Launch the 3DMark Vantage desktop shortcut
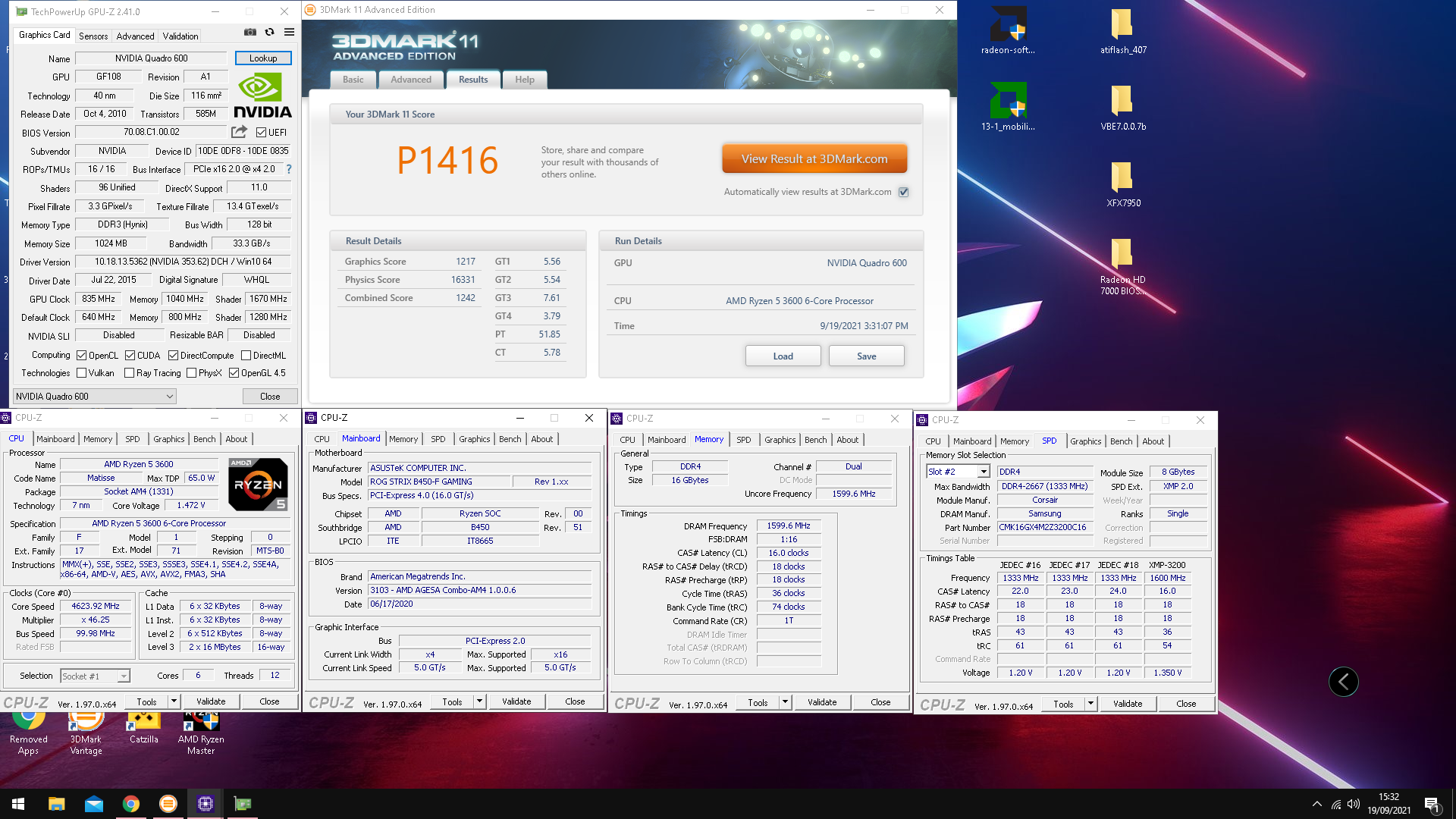 point(86,733)
